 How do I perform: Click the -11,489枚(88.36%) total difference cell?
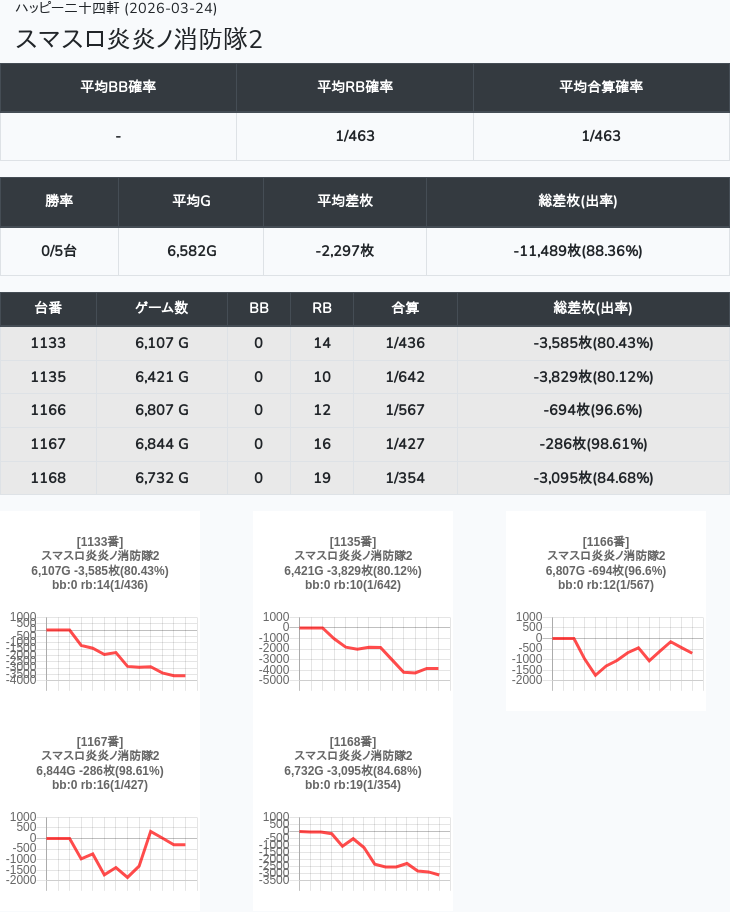click(578, 251)
